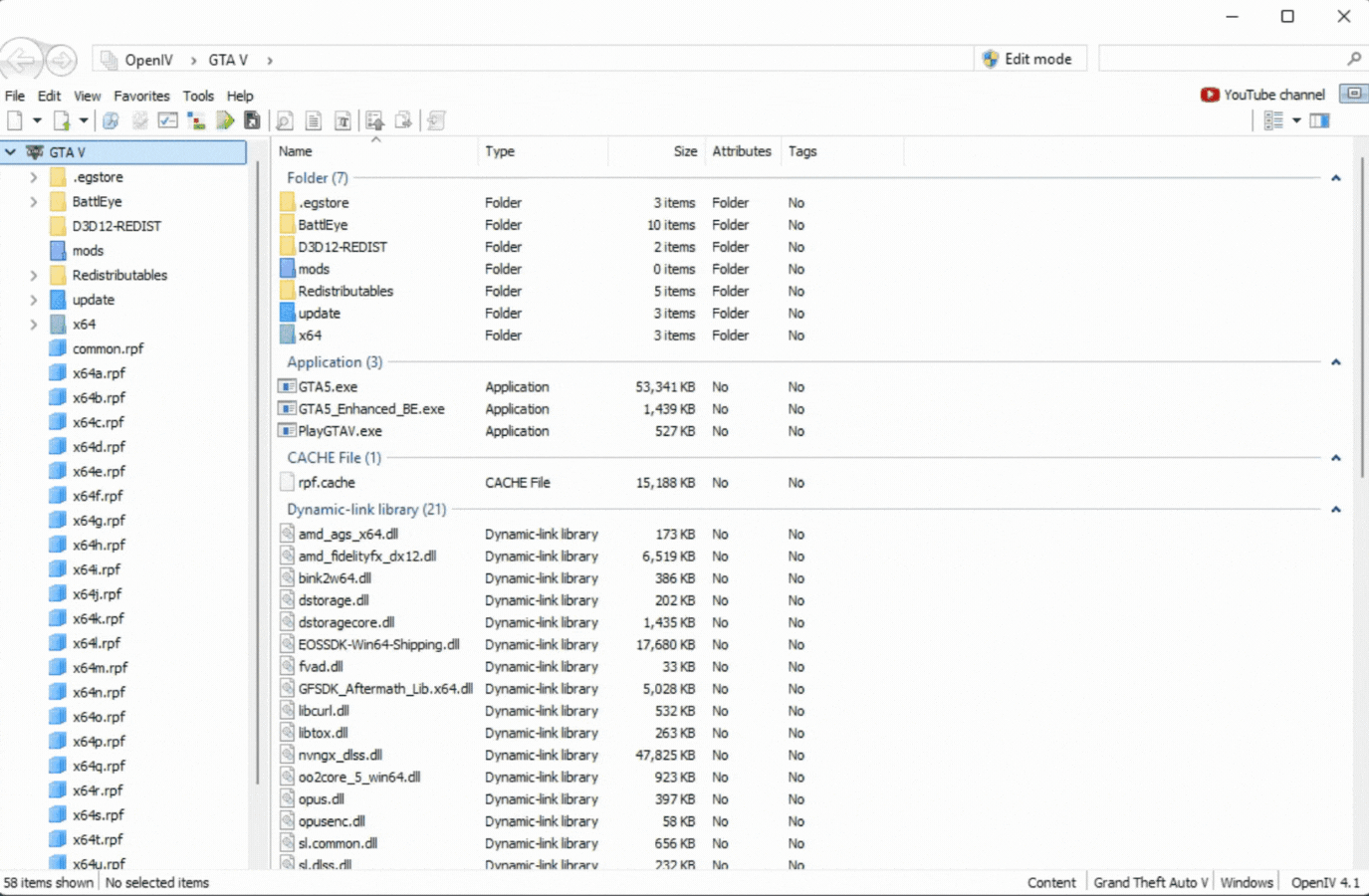Viewport: 1369px width, 896px height.
Task: Click the blank new-document toolbar icon
Action: (15, 120)
